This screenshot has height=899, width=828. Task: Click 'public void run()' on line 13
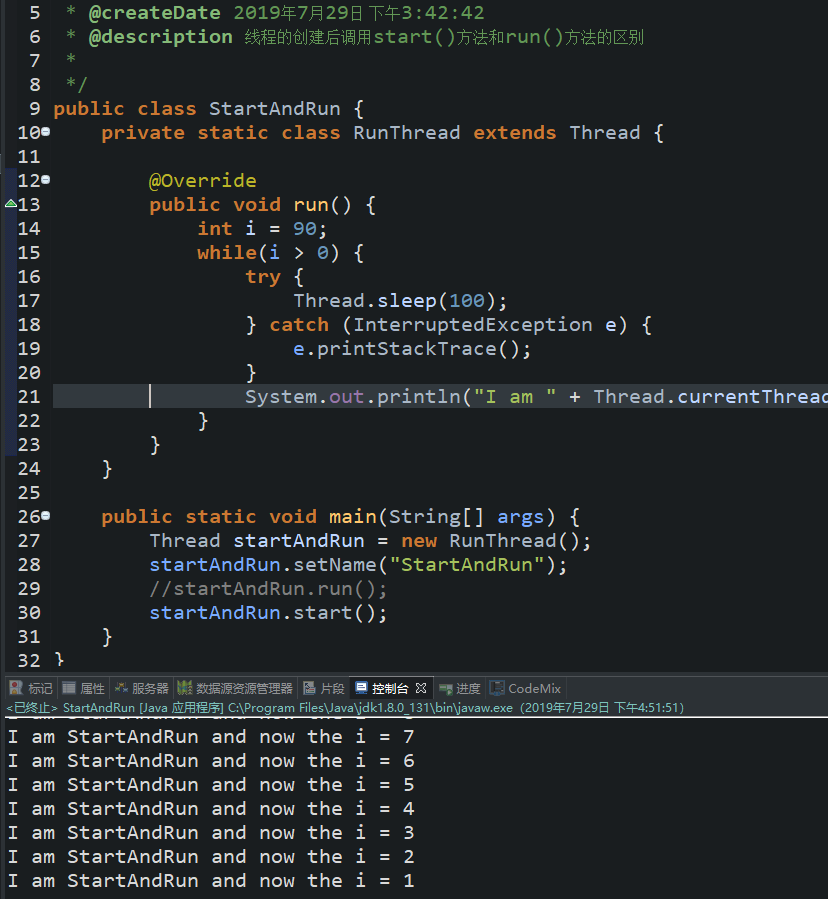tap(250, 205)
